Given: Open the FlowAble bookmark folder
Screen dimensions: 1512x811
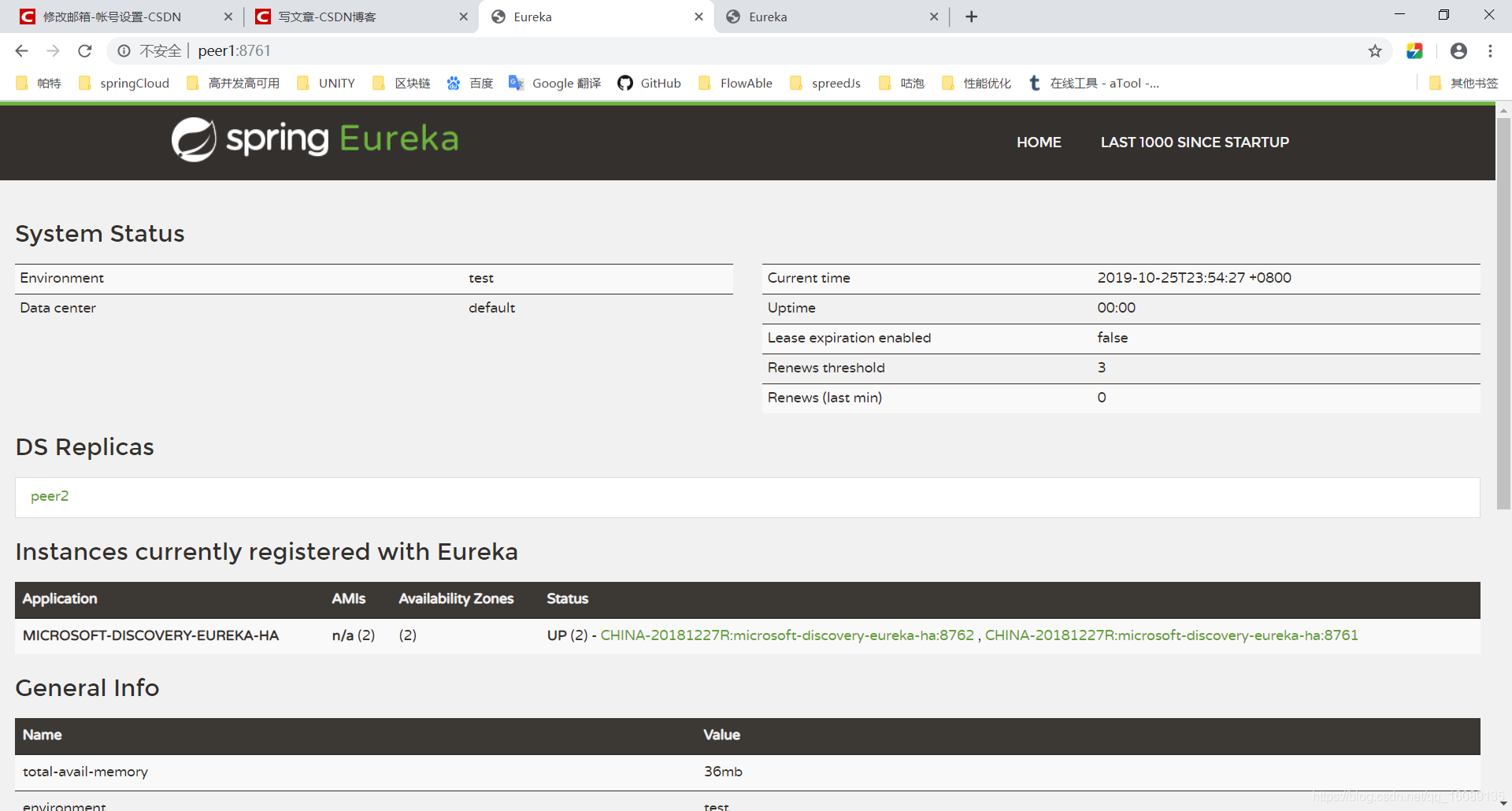Looking at the screenshot, I should tap(736, 83).
